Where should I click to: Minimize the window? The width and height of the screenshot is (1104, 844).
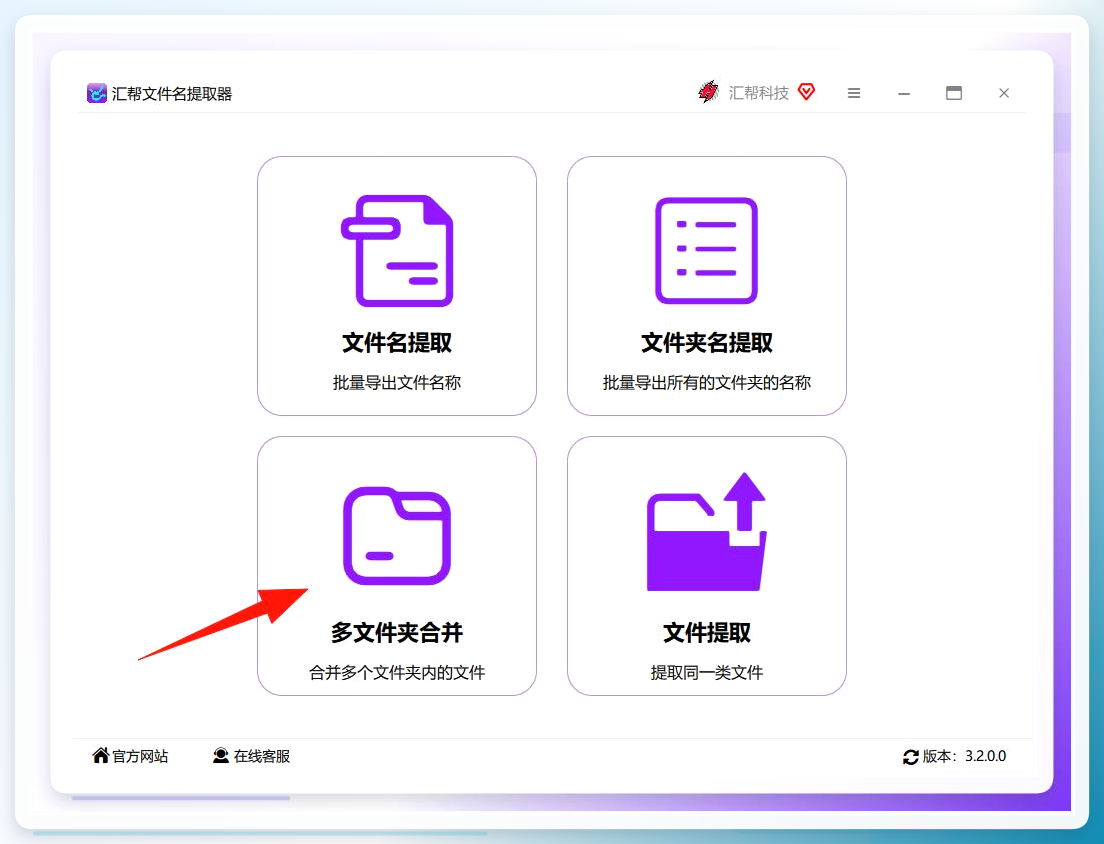(904, 93)
